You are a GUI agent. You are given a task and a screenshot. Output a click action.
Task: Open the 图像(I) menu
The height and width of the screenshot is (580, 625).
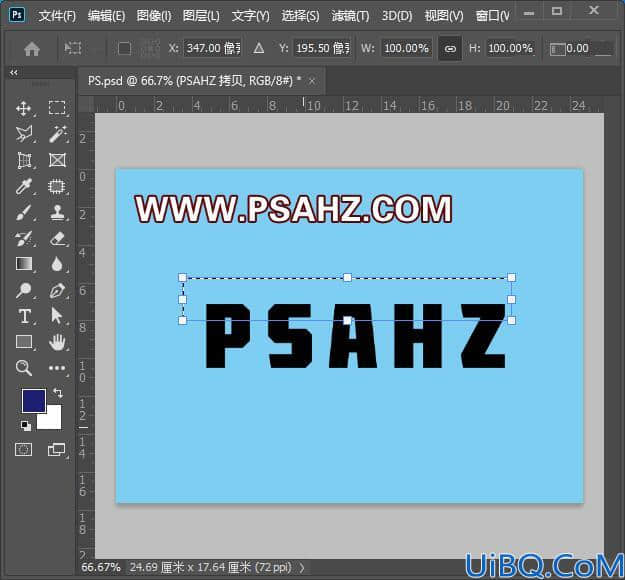click(154, 16)
